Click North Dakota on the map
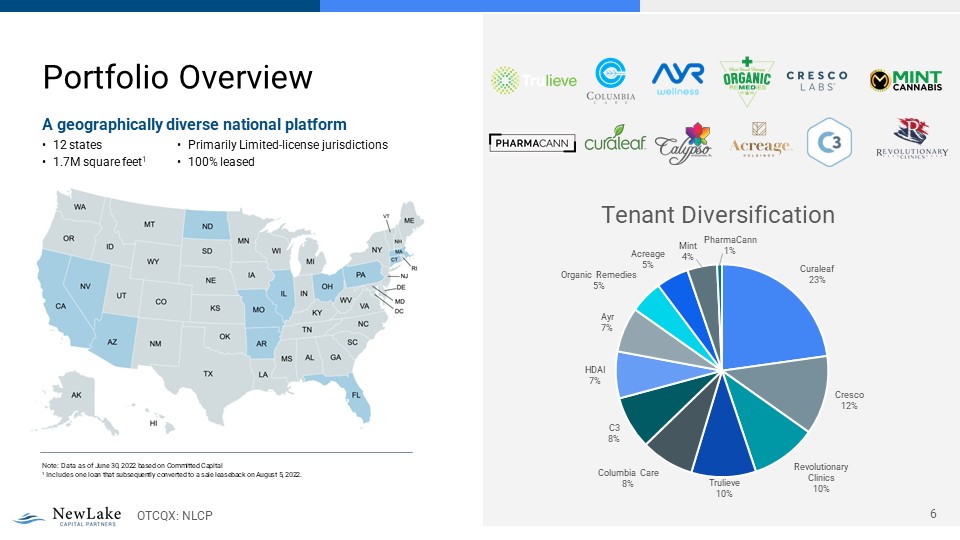This screenshot has height=540, width=960. point(207,226)
